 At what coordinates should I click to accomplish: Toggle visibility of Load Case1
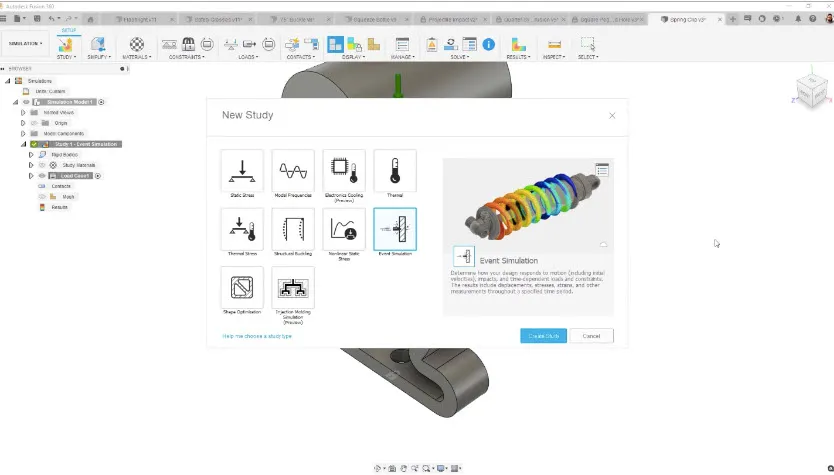42,176
